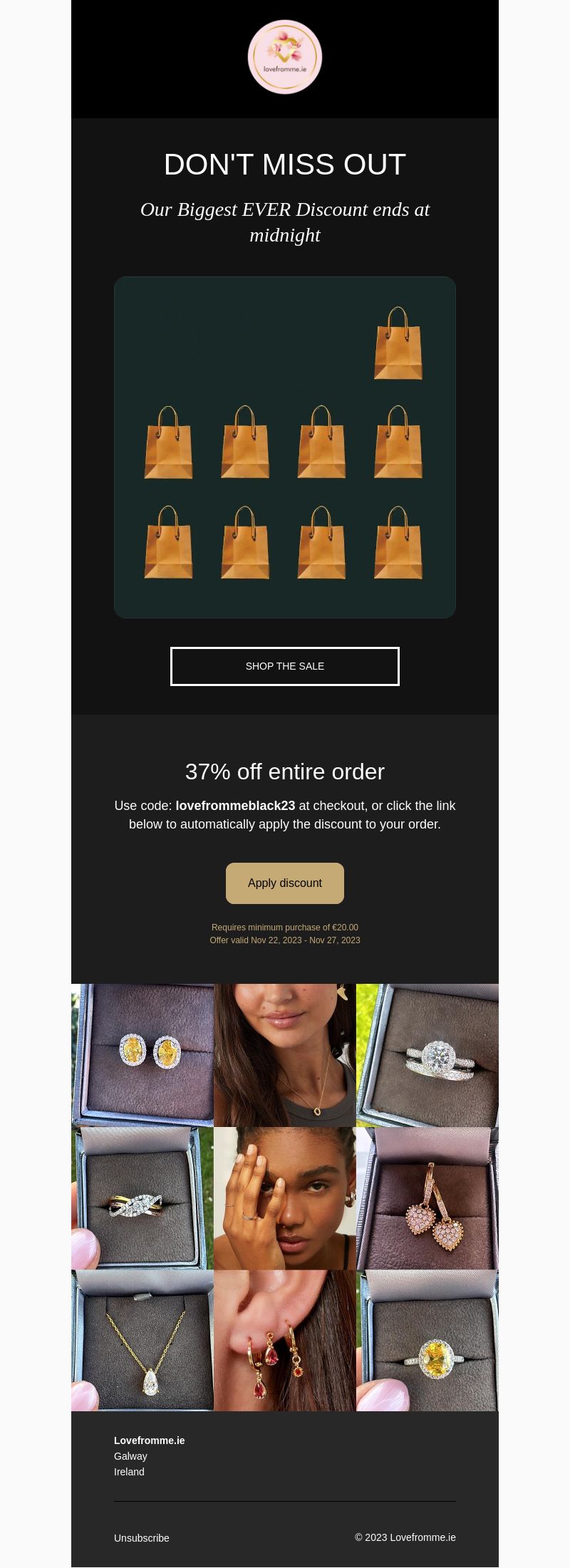View the halo diamond ring set photo
The height and width of the screenshot is (1568, 570).
pos(427,1055)
